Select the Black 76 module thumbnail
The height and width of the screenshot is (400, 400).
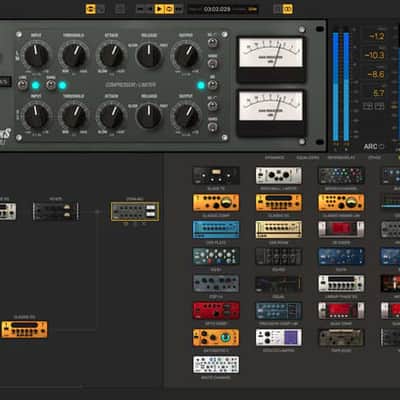click(216, 176)
